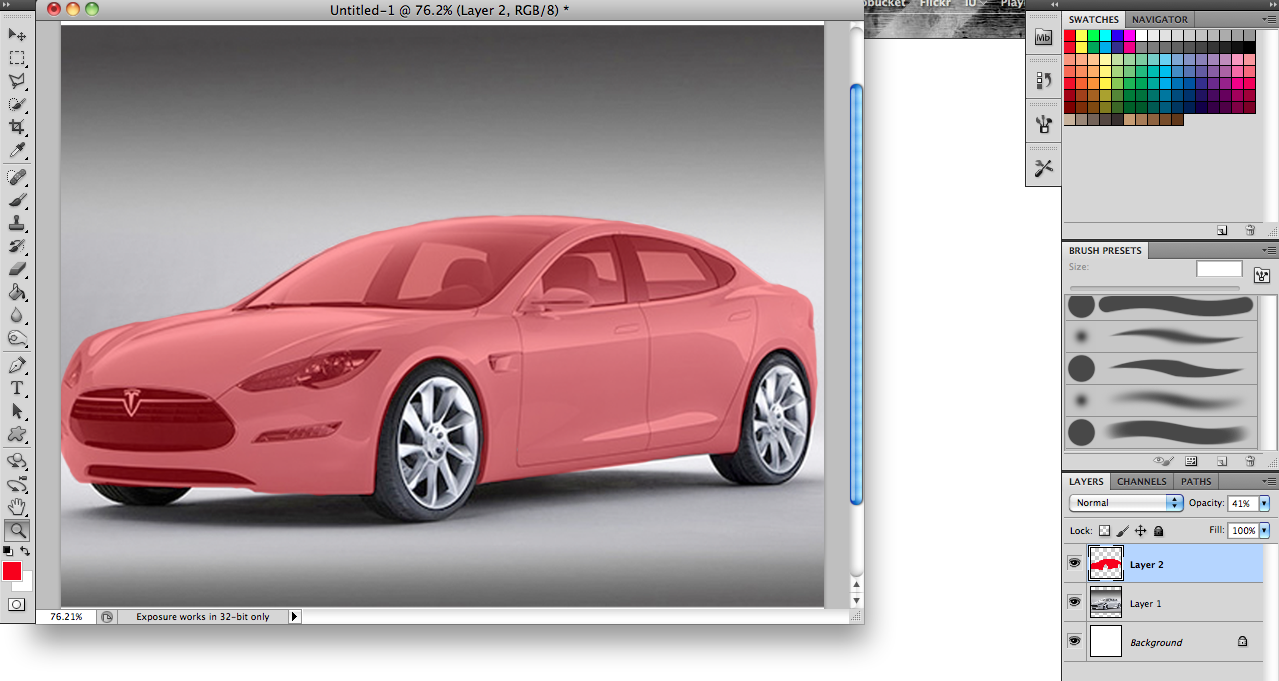
Task: Select the Clone Stamp tool
Action: coord(17,223)
